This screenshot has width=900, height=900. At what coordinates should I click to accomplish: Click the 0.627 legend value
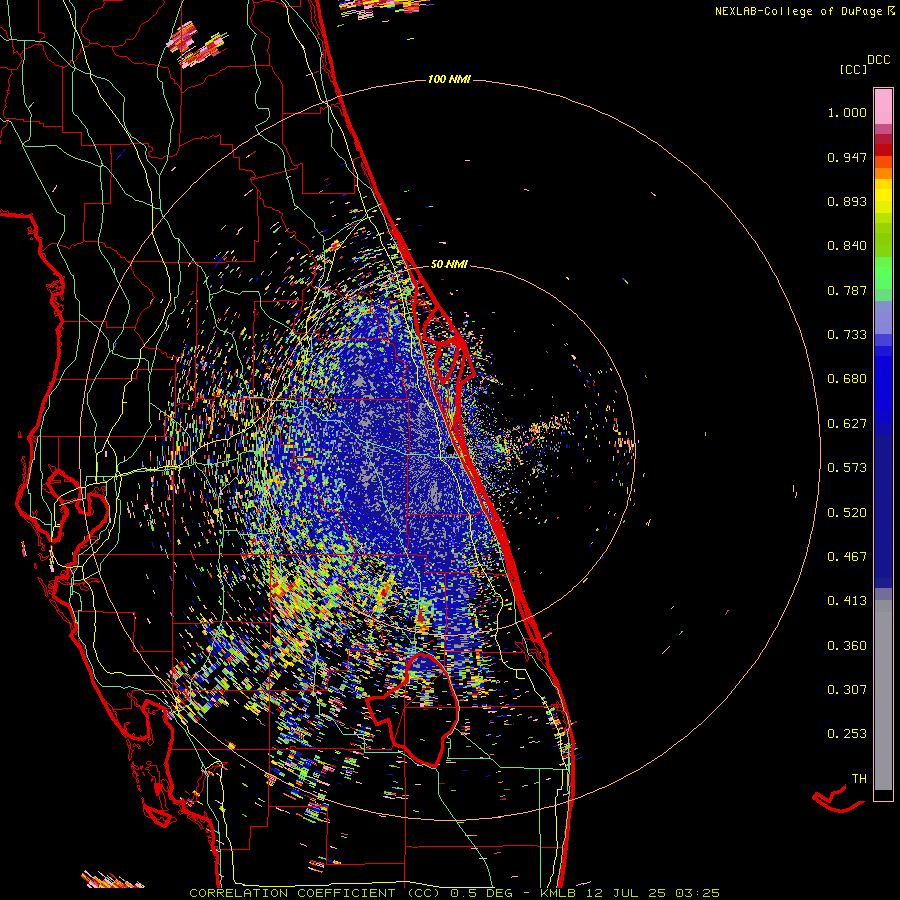pyautogui.click(x=847, y=424)
